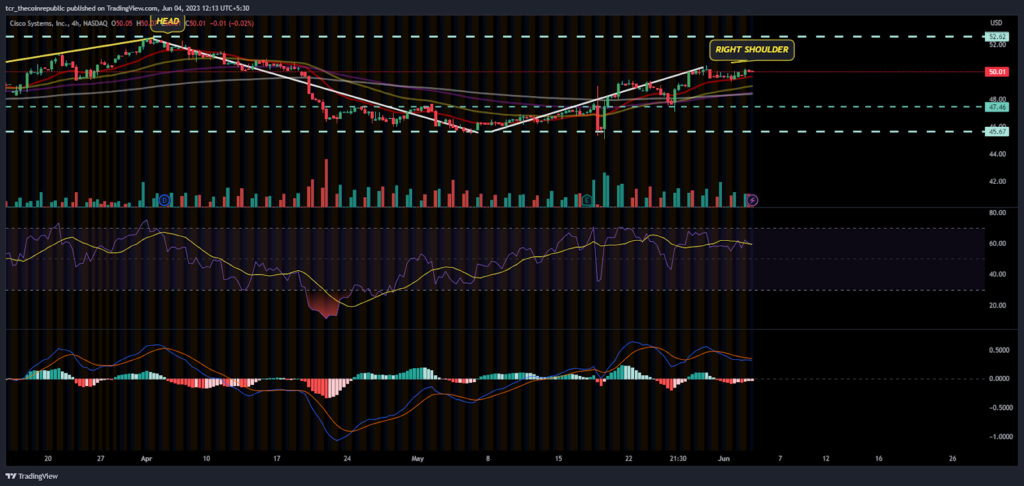Click the earnings E event marker
The image size is (1024, 486).
point(588,200)
